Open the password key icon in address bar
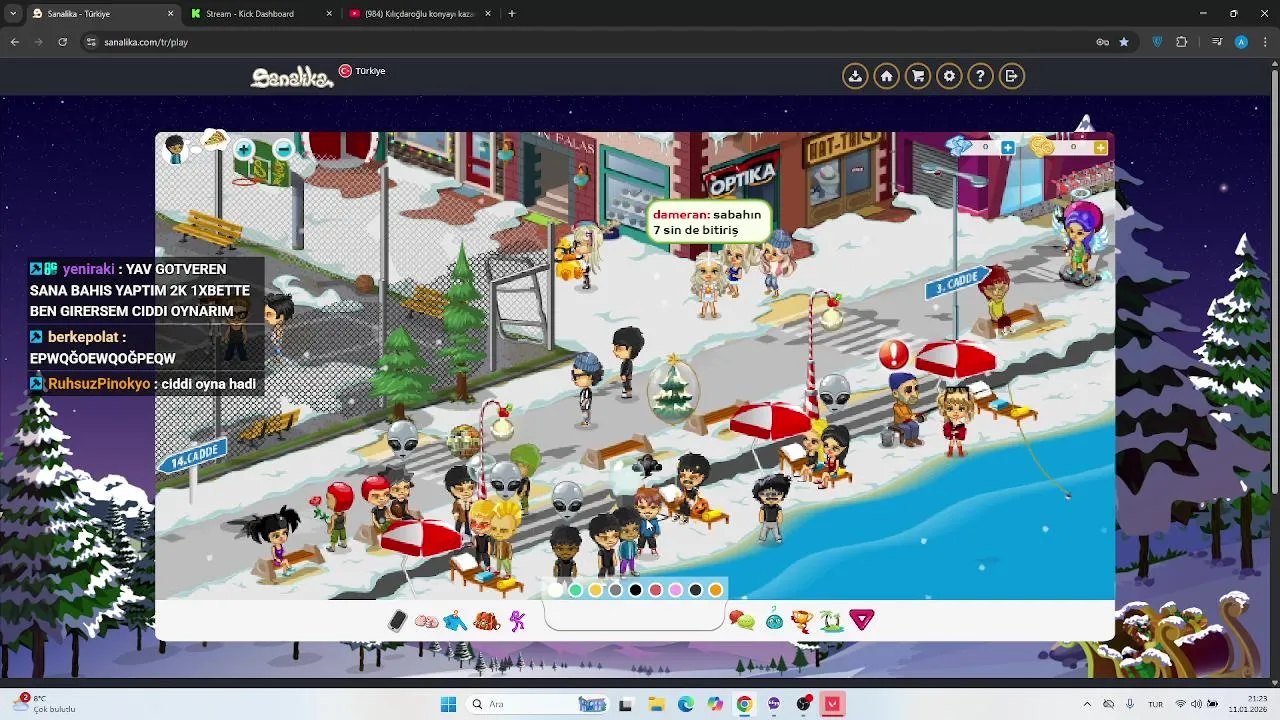Image resolution: width=1280 pixels, height=720 pixels. coord(1102,42)
